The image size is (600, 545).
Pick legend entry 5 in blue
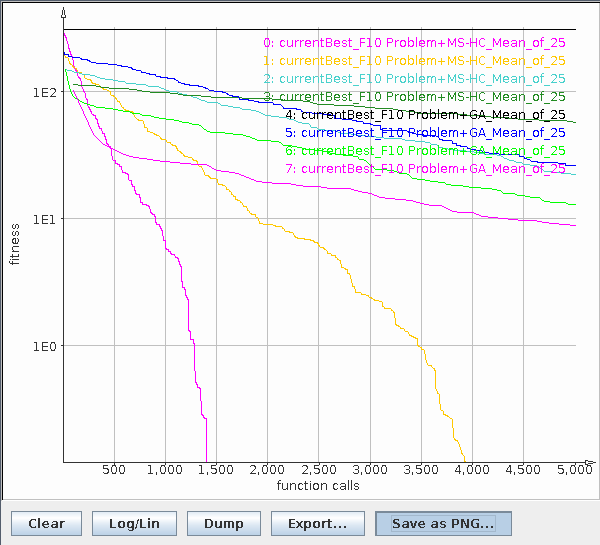point(425,132)
